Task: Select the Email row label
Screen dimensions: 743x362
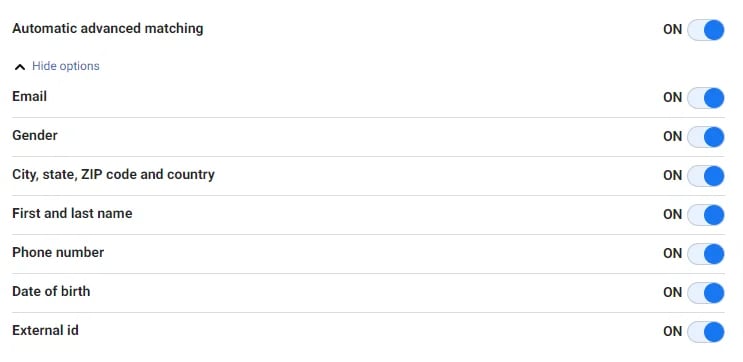Action: (x=29, y=97)
